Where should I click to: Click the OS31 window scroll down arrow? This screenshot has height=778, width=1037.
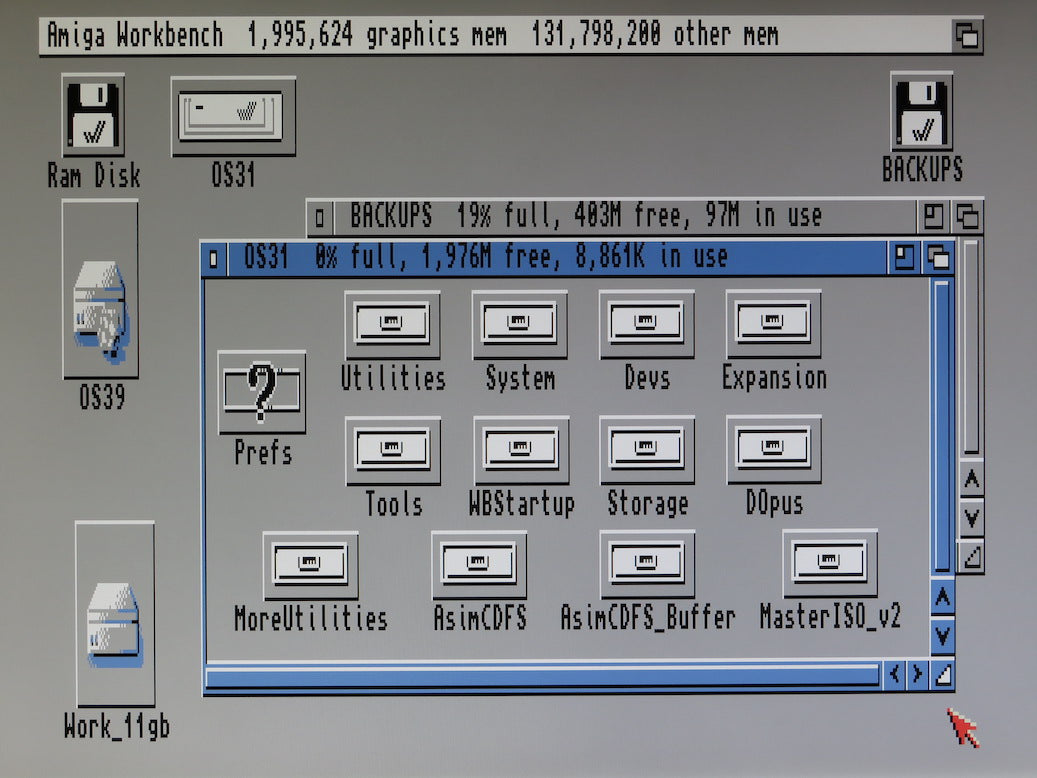coord(942,636)
